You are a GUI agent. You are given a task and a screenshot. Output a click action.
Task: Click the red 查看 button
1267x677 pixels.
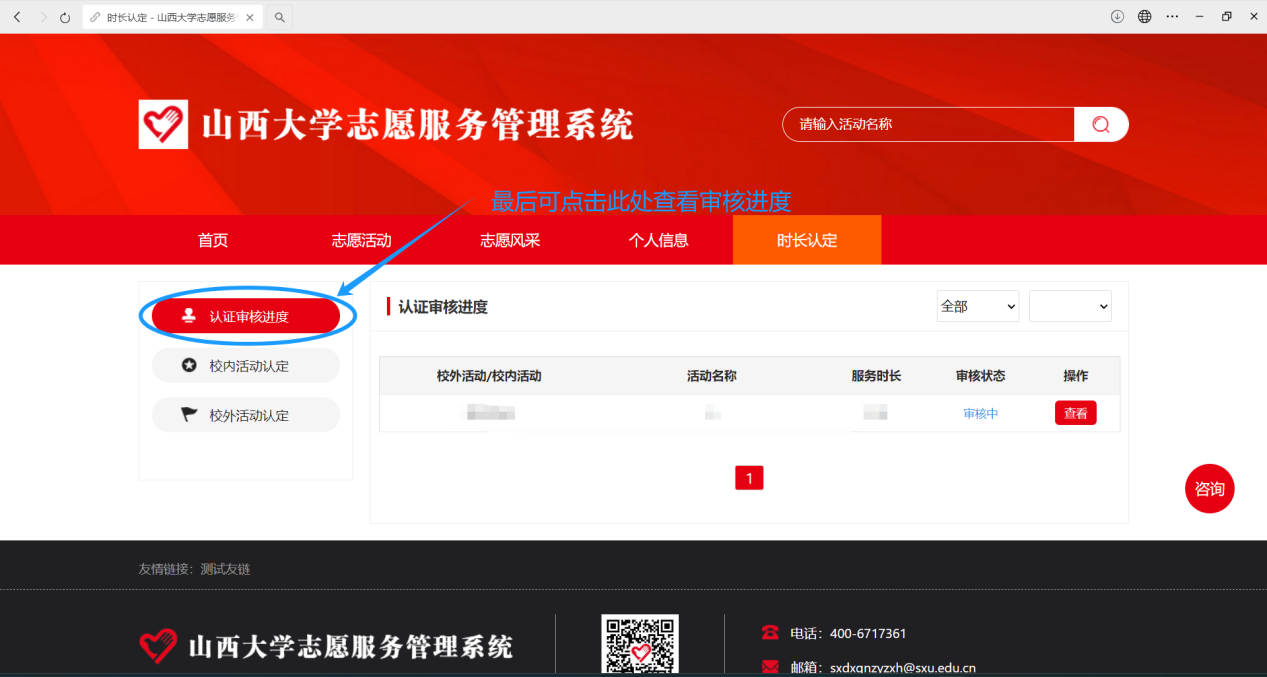pyautogui.click(x=1076, y=413)
